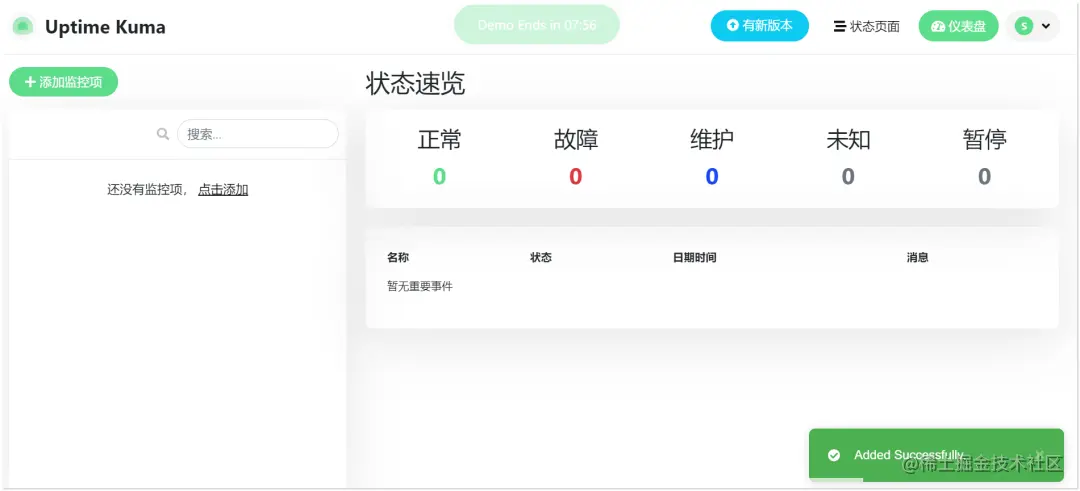Click the magnifier search icon
This screenshot has width=1080, height=491.
tap(163, 134)
